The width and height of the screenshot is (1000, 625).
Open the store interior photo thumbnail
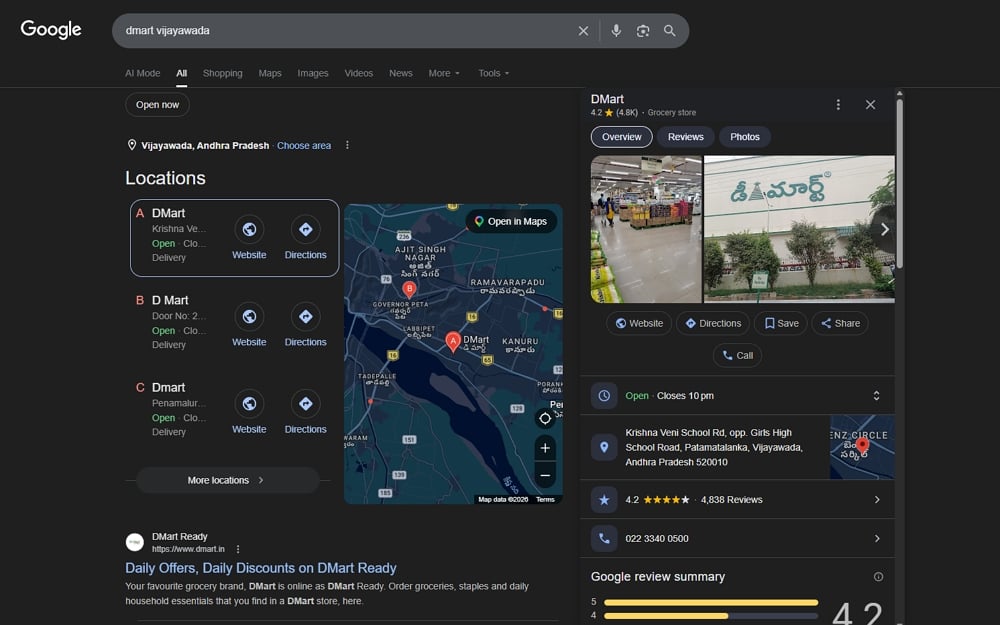pos(646,230)
